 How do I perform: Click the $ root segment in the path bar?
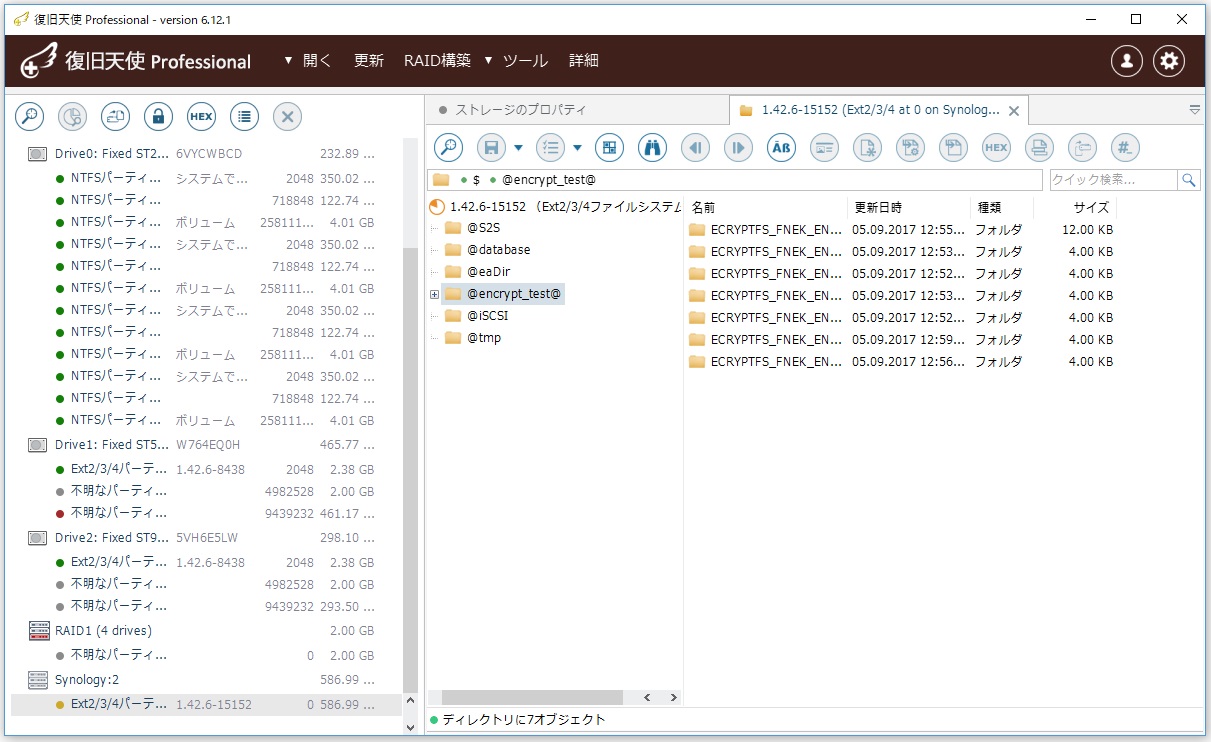477,180
